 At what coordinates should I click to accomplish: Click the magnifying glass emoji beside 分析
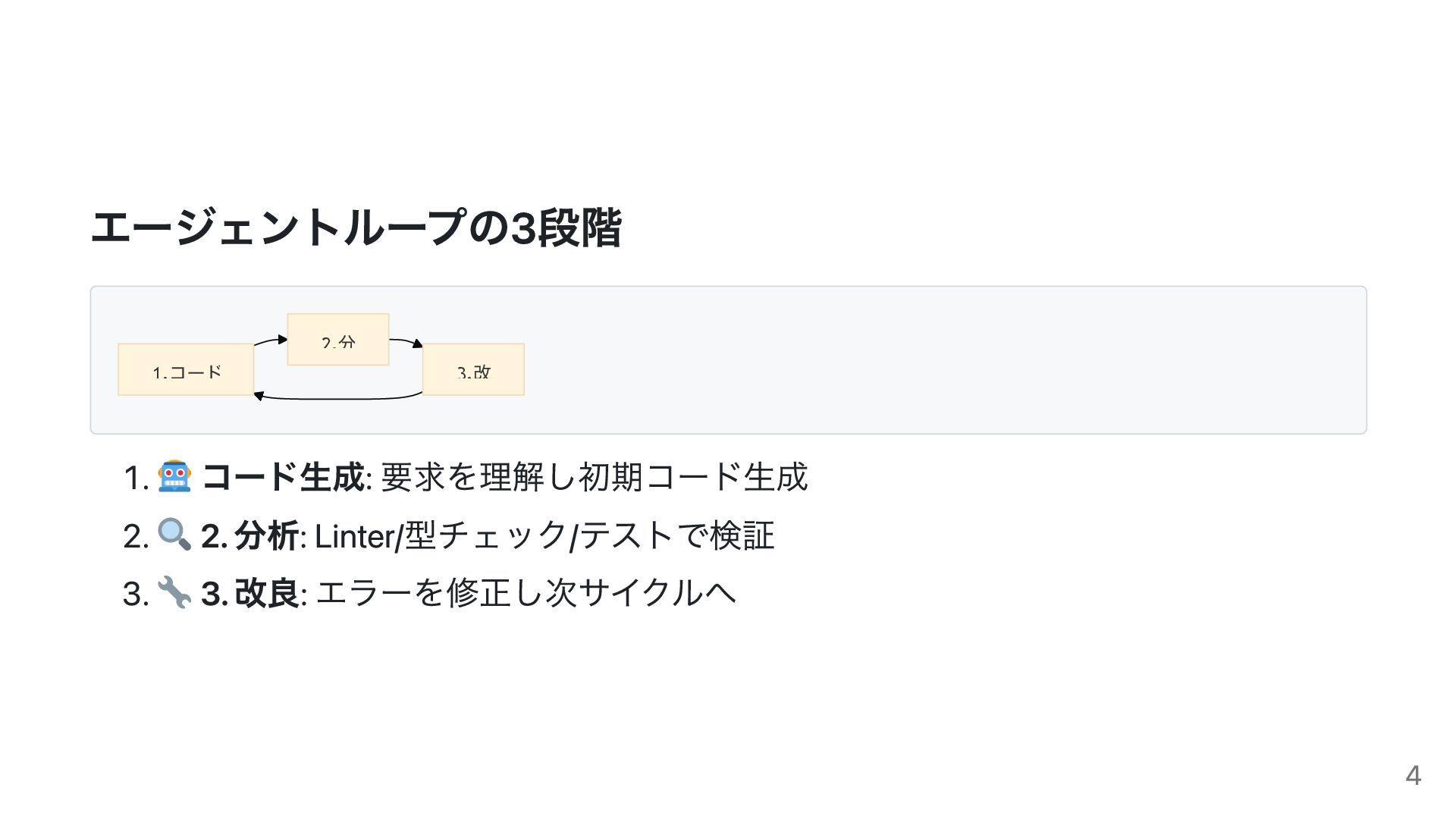174,535
